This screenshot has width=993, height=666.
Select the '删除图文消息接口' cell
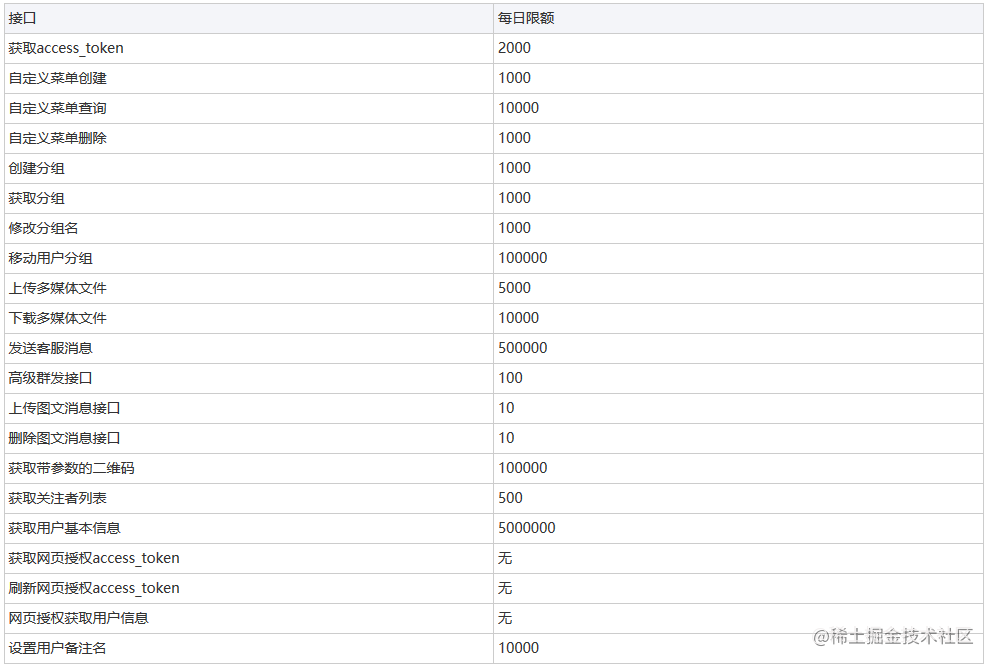pos(249,439)
